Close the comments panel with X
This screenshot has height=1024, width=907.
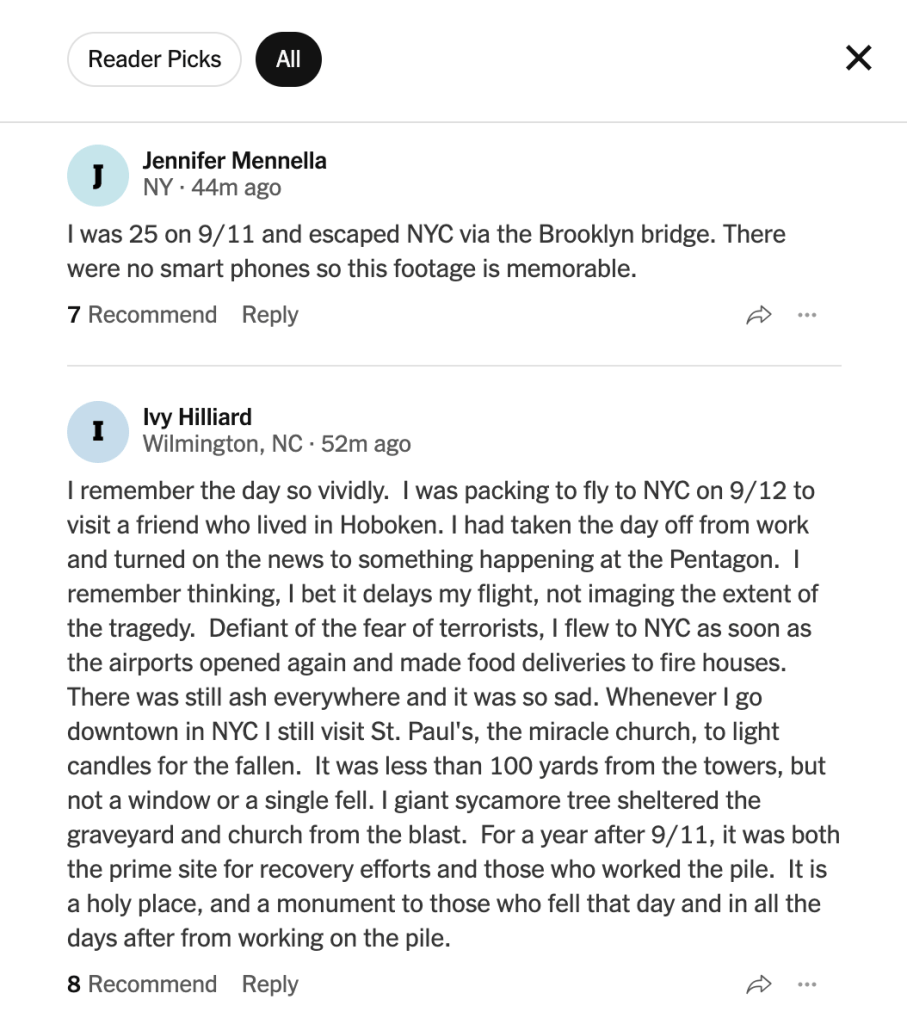click(858, 58)
